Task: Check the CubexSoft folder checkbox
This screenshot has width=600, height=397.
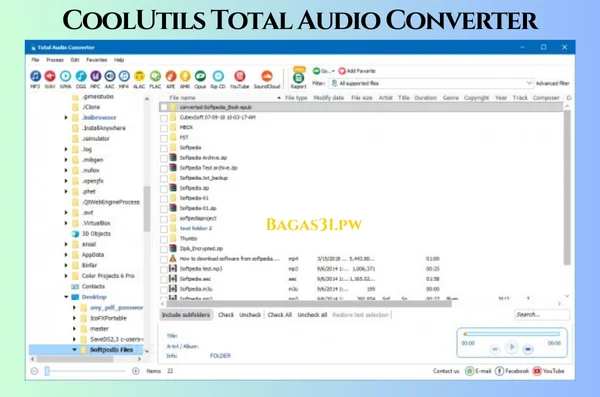Action: pyautogui.click(x=164, y=118)
